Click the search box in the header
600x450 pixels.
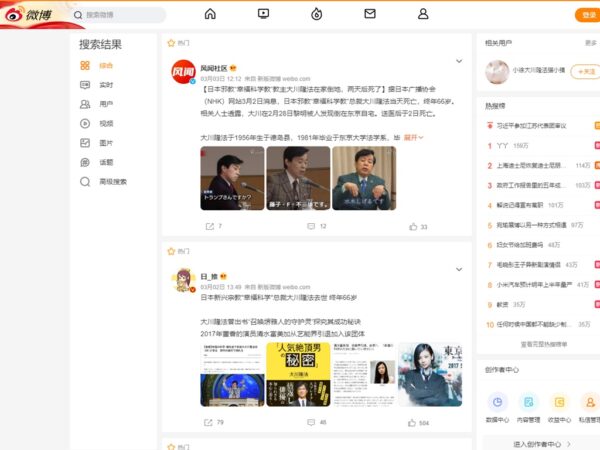[x=120, y=15]
